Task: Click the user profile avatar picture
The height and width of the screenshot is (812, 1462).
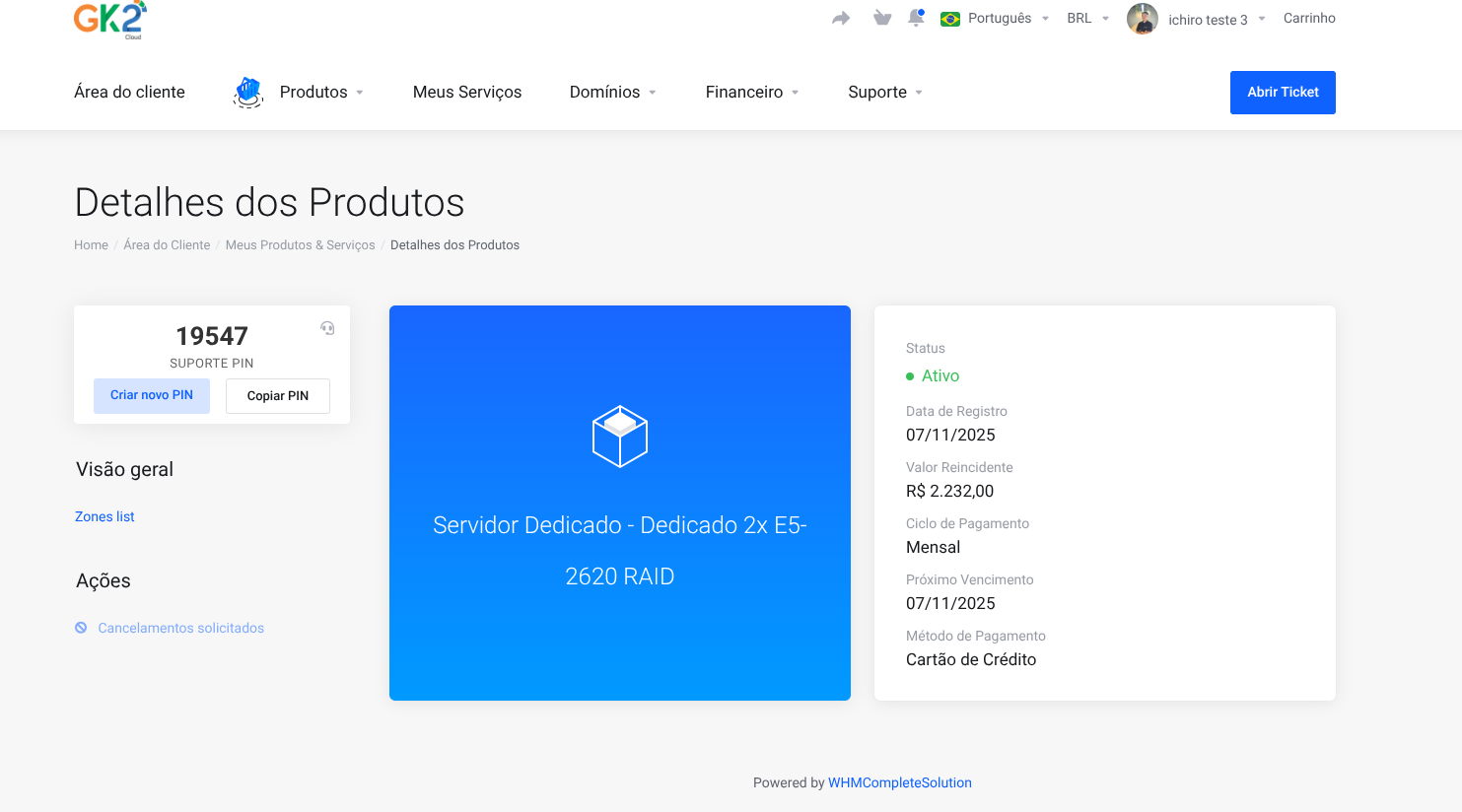Action: [1142, 19]
